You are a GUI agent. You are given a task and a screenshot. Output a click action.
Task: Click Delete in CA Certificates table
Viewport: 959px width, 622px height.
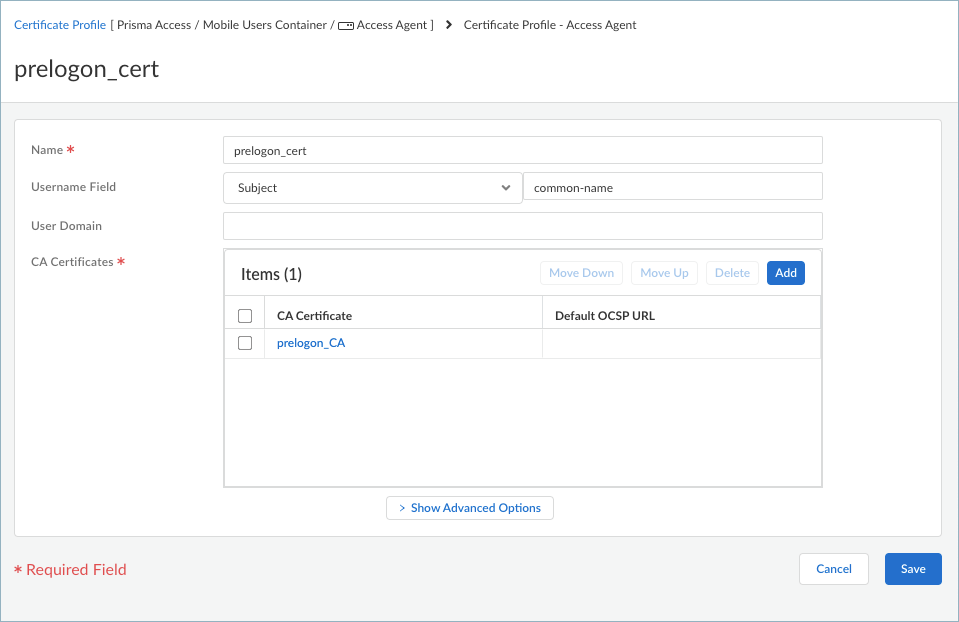732,273
